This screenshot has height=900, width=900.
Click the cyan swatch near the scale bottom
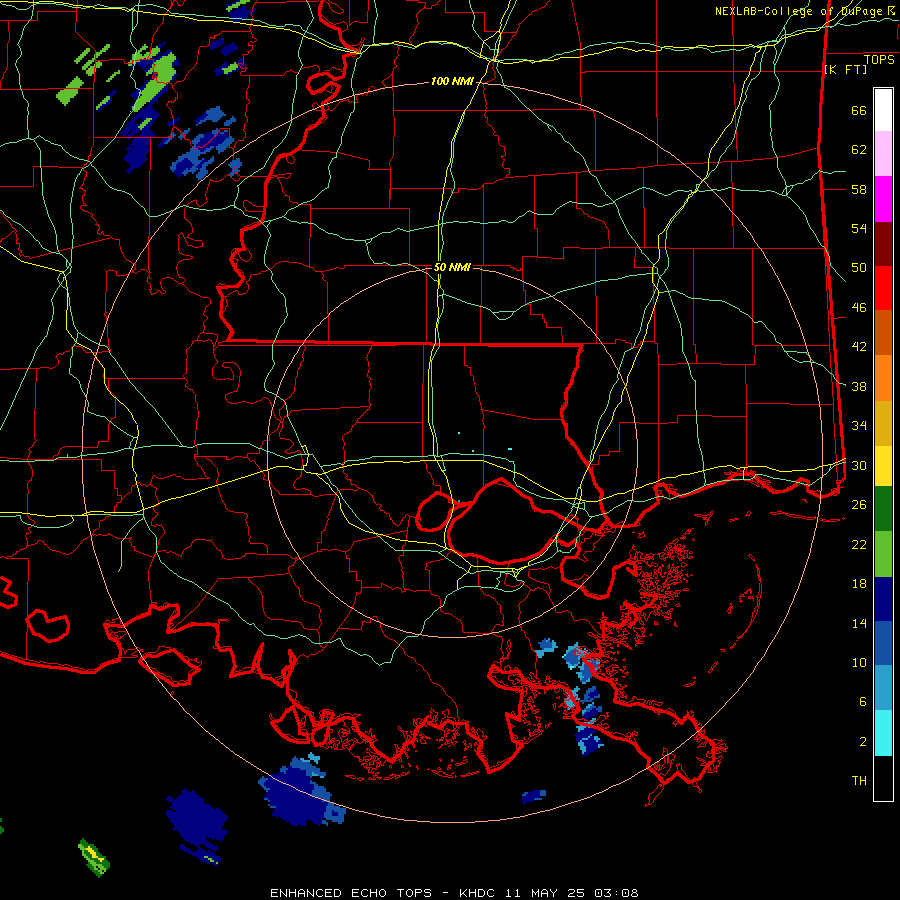(883, 733)
